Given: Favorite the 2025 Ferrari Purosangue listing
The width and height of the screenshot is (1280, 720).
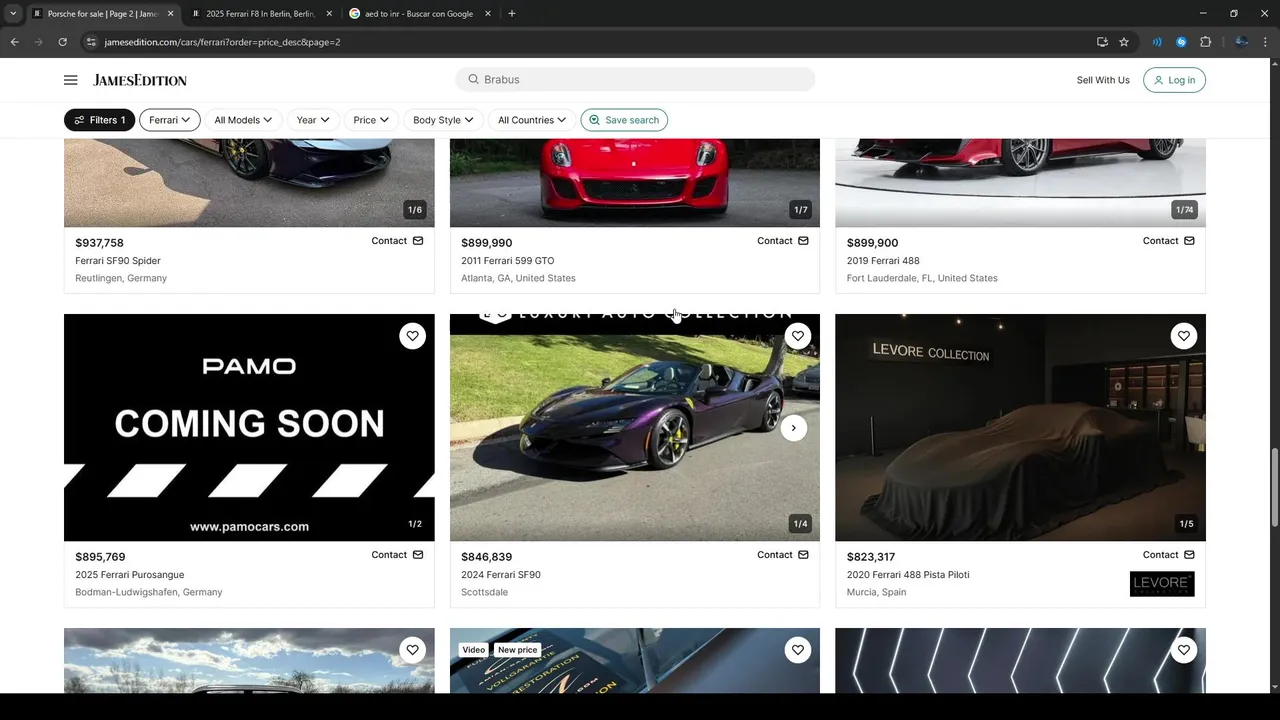Looking at the screenshot, I should (412, 336).
